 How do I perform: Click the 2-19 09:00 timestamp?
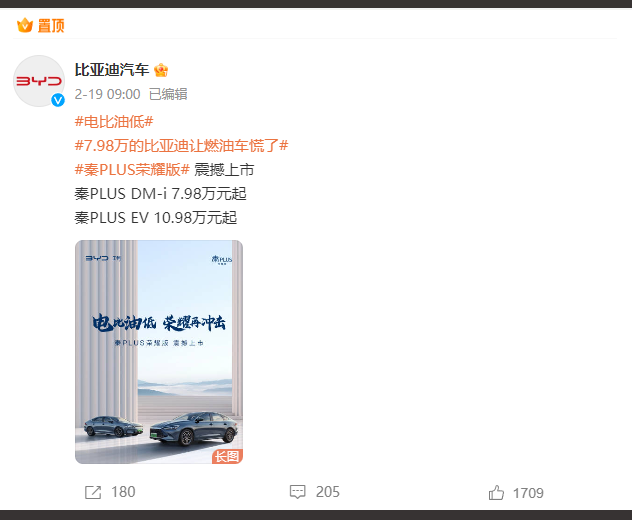[x=107, y=94]
